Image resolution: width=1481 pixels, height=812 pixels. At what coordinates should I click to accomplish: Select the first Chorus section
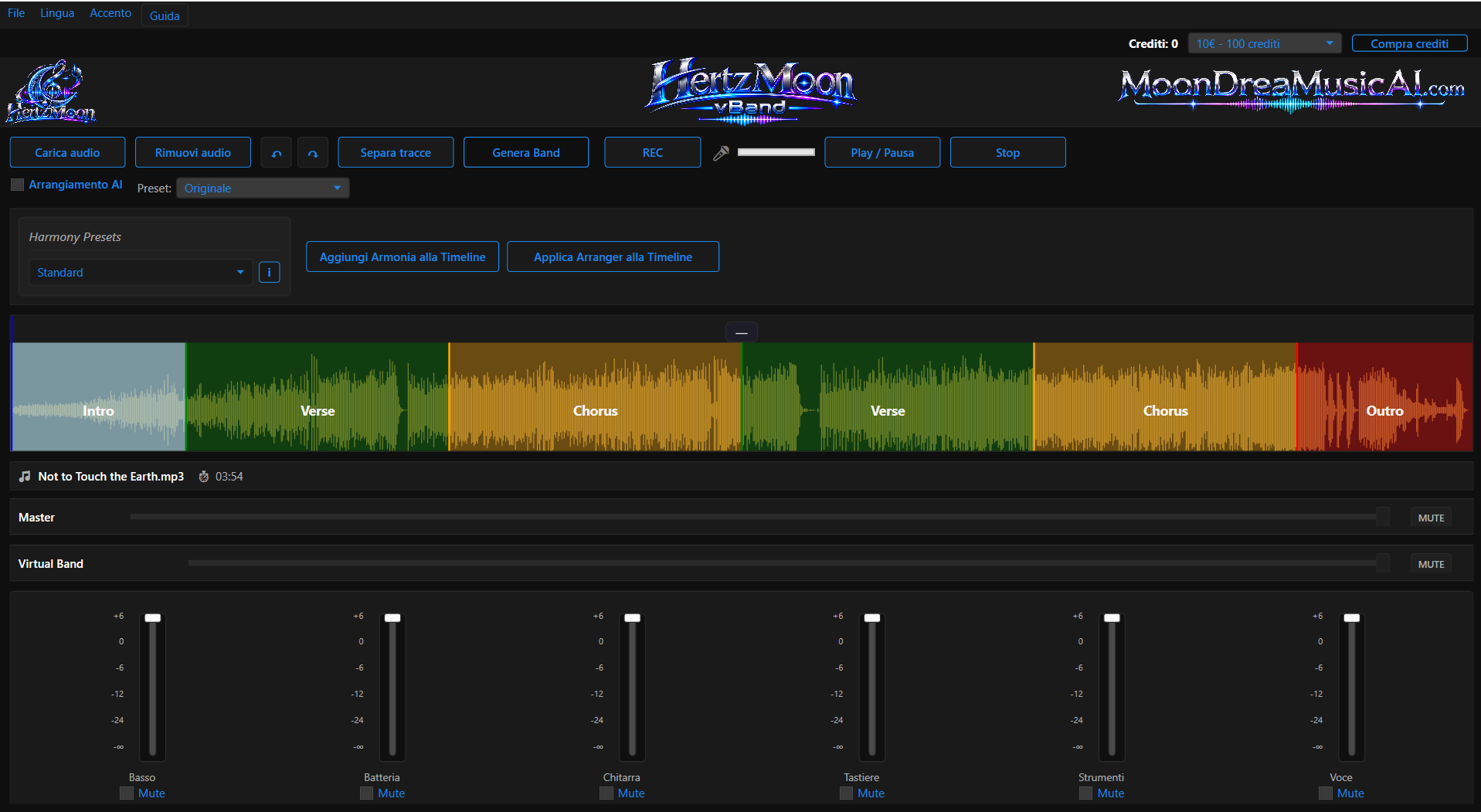[x=596, y=397]
